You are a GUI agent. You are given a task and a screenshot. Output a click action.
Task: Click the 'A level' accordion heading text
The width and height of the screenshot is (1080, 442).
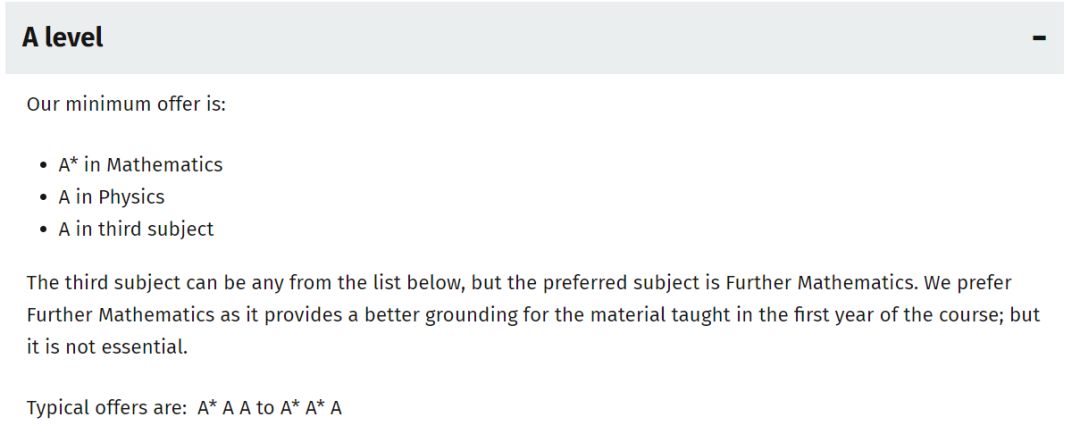tap(63, 38)
